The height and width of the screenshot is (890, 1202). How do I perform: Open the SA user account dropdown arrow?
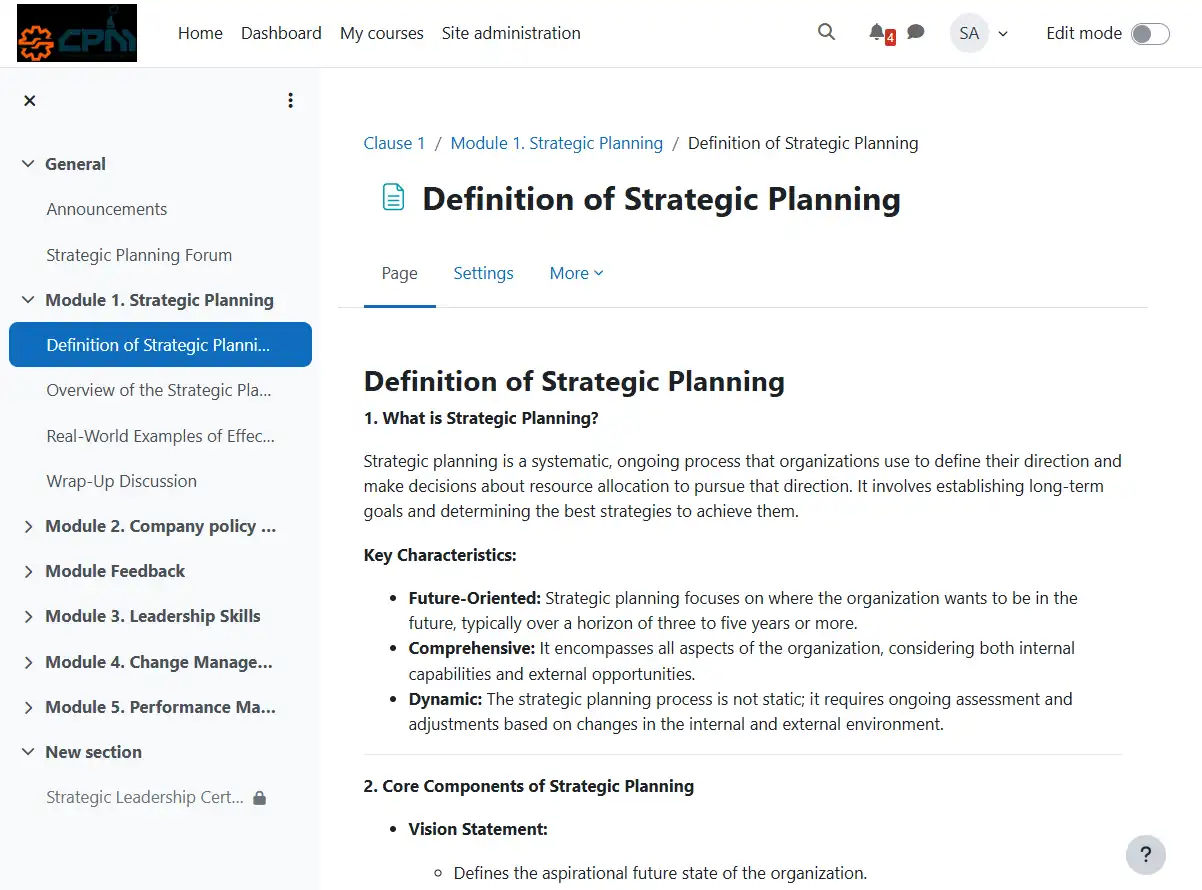pos(1003,33)
